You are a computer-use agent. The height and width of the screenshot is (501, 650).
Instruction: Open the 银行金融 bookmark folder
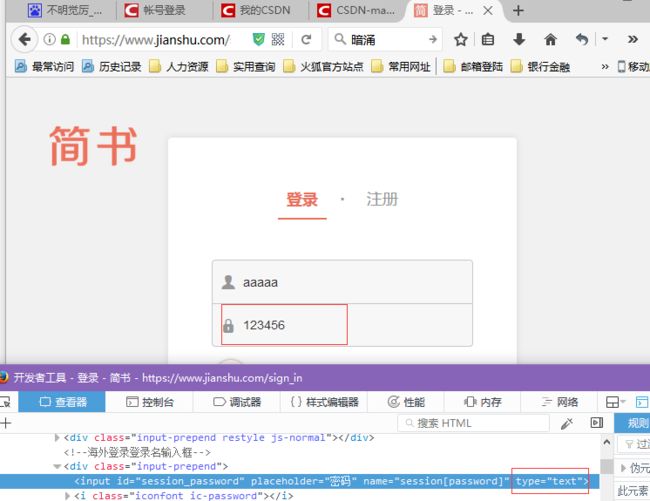coord(540,66)
